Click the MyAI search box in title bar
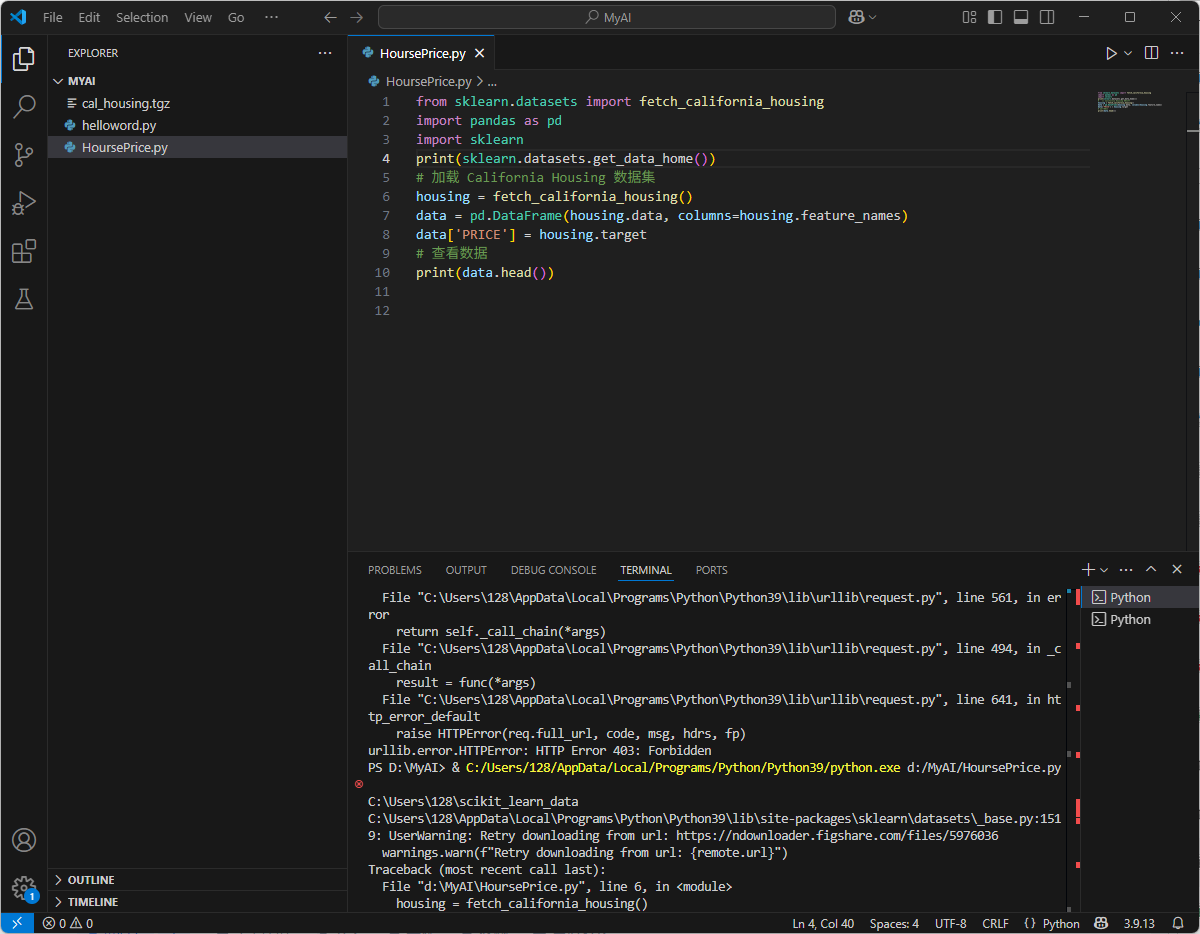Image resolution: width=1200 pixels, height=934 pixels. [606, 17]
